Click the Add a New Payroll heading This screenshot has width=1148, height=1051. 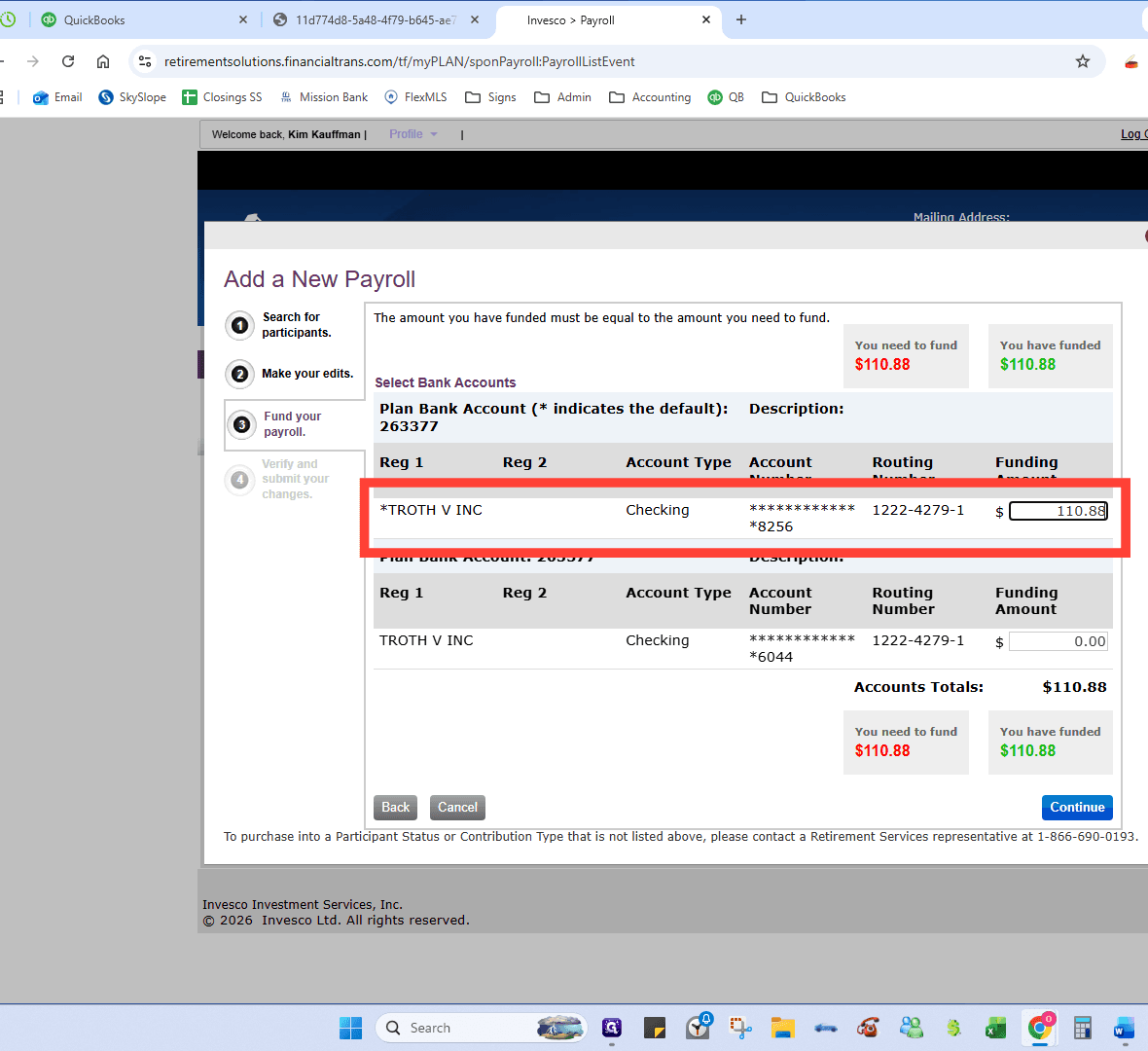(x=319, y=279)
